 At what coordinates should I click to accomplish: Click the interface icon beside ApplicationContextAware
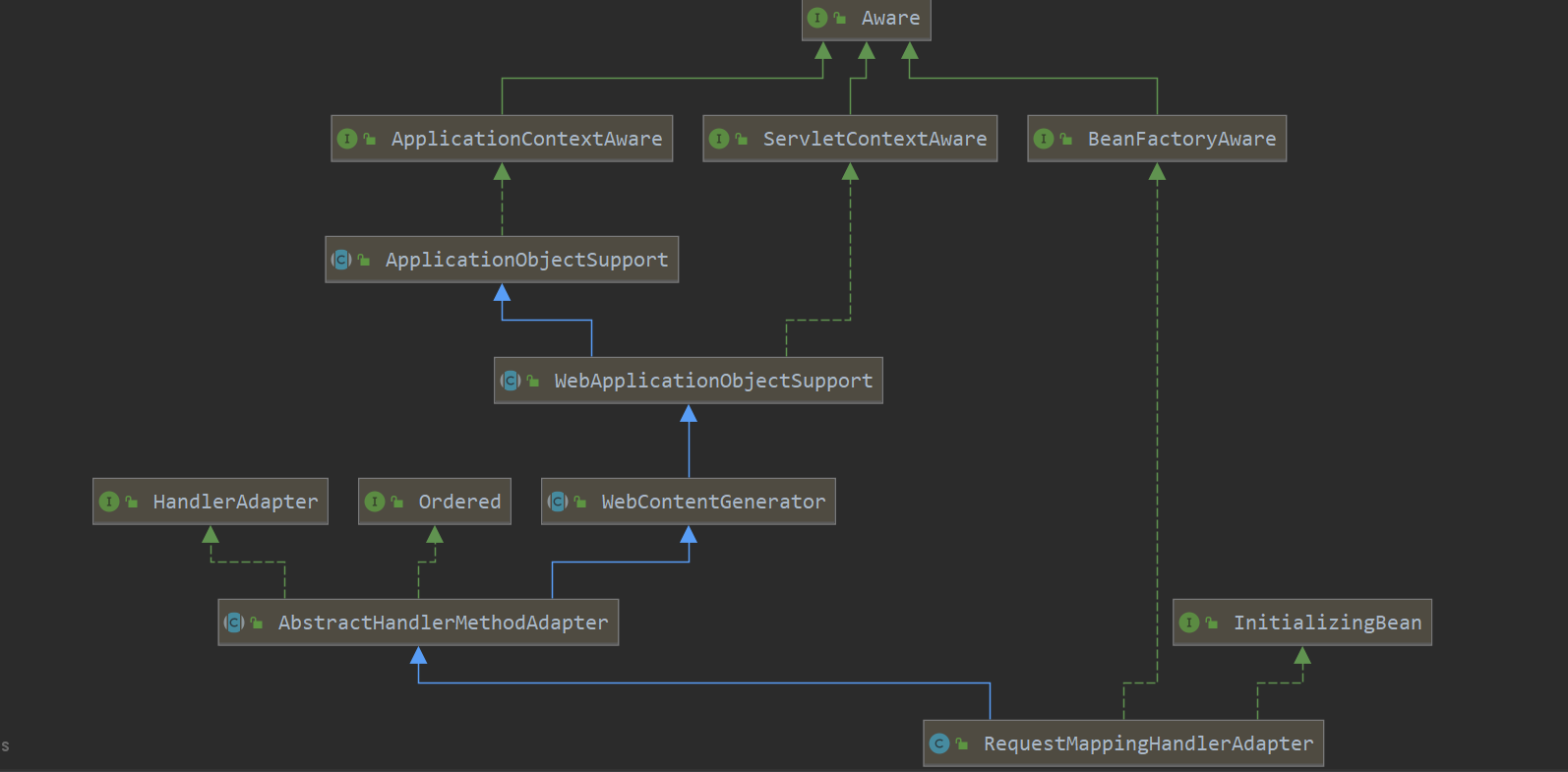click(x=347, y=139)
